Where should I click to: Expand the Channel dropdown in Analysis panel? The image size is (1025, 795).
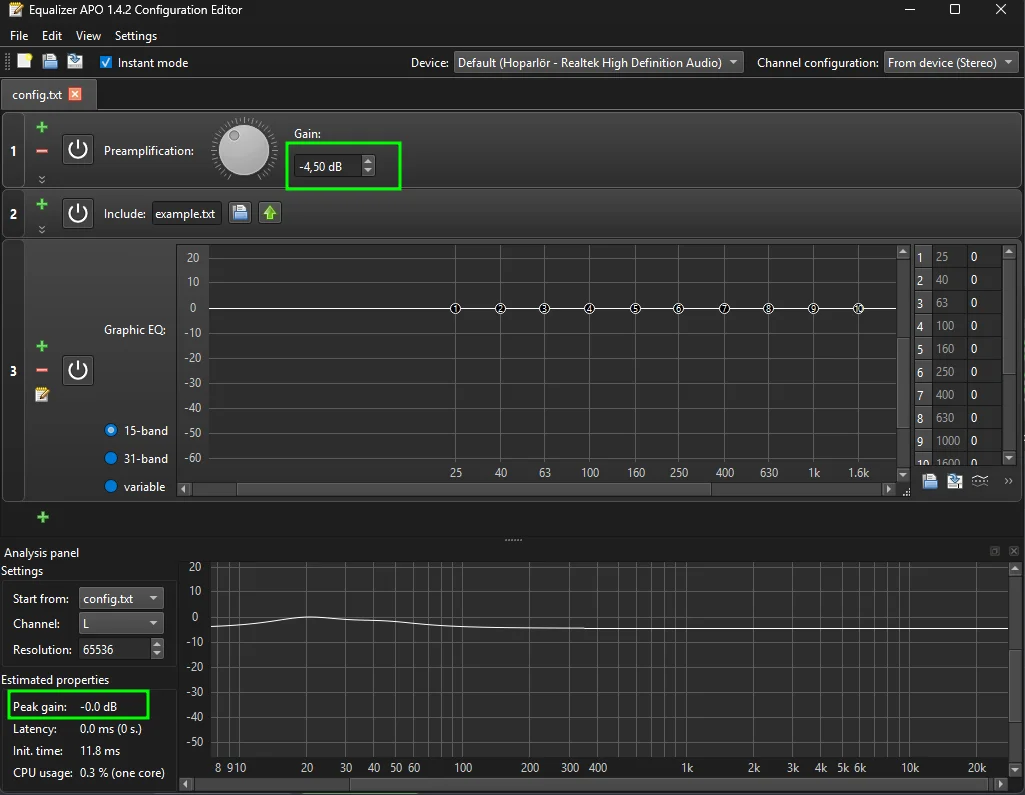click(121, 624)
